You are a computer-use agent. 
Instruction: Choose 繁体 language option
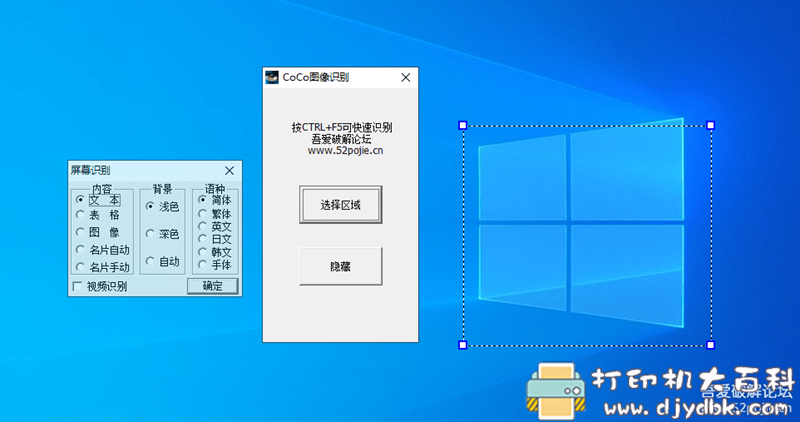[203, 213]
